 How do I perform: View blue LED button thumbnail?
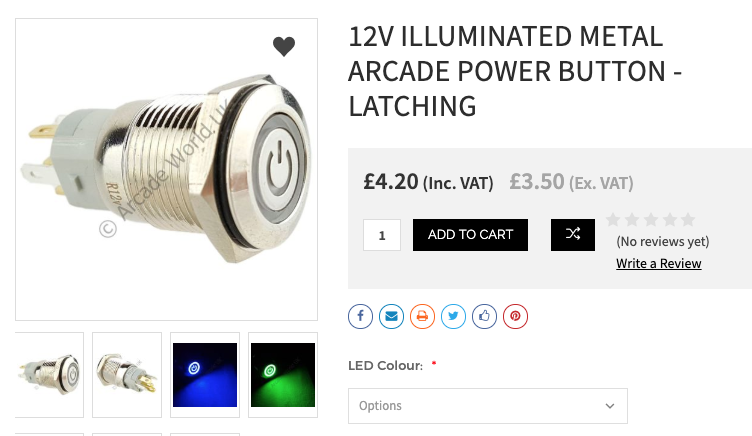point(205,375)
